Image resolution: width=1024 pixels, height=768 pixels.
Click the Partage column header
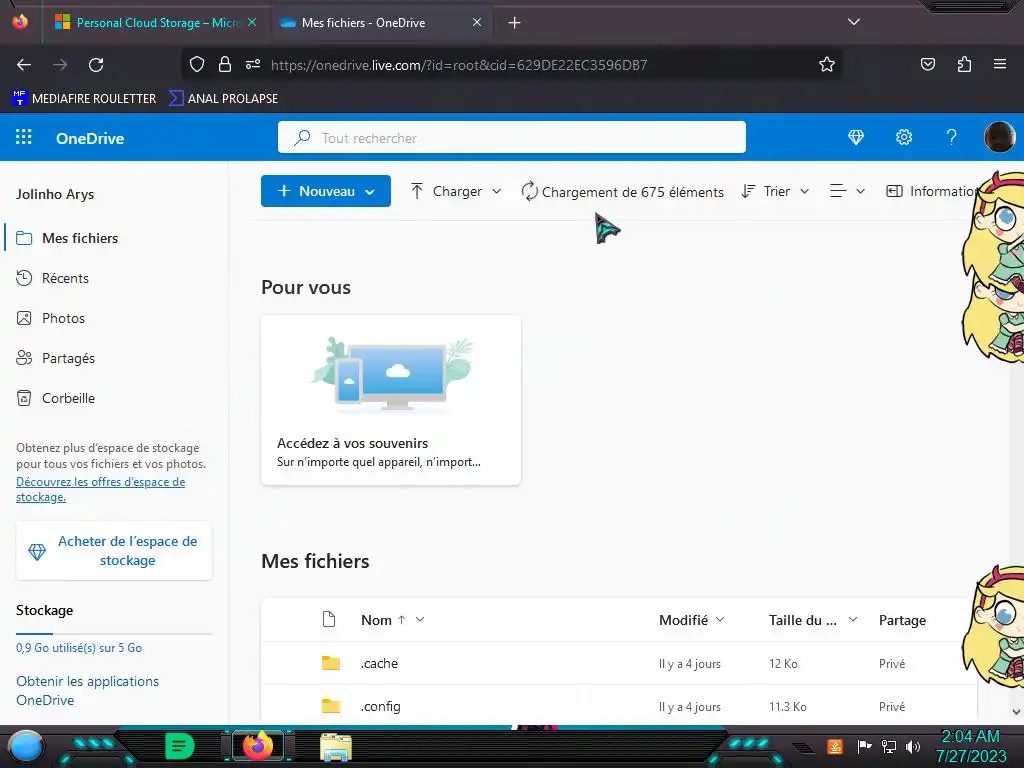coord(902,620)
